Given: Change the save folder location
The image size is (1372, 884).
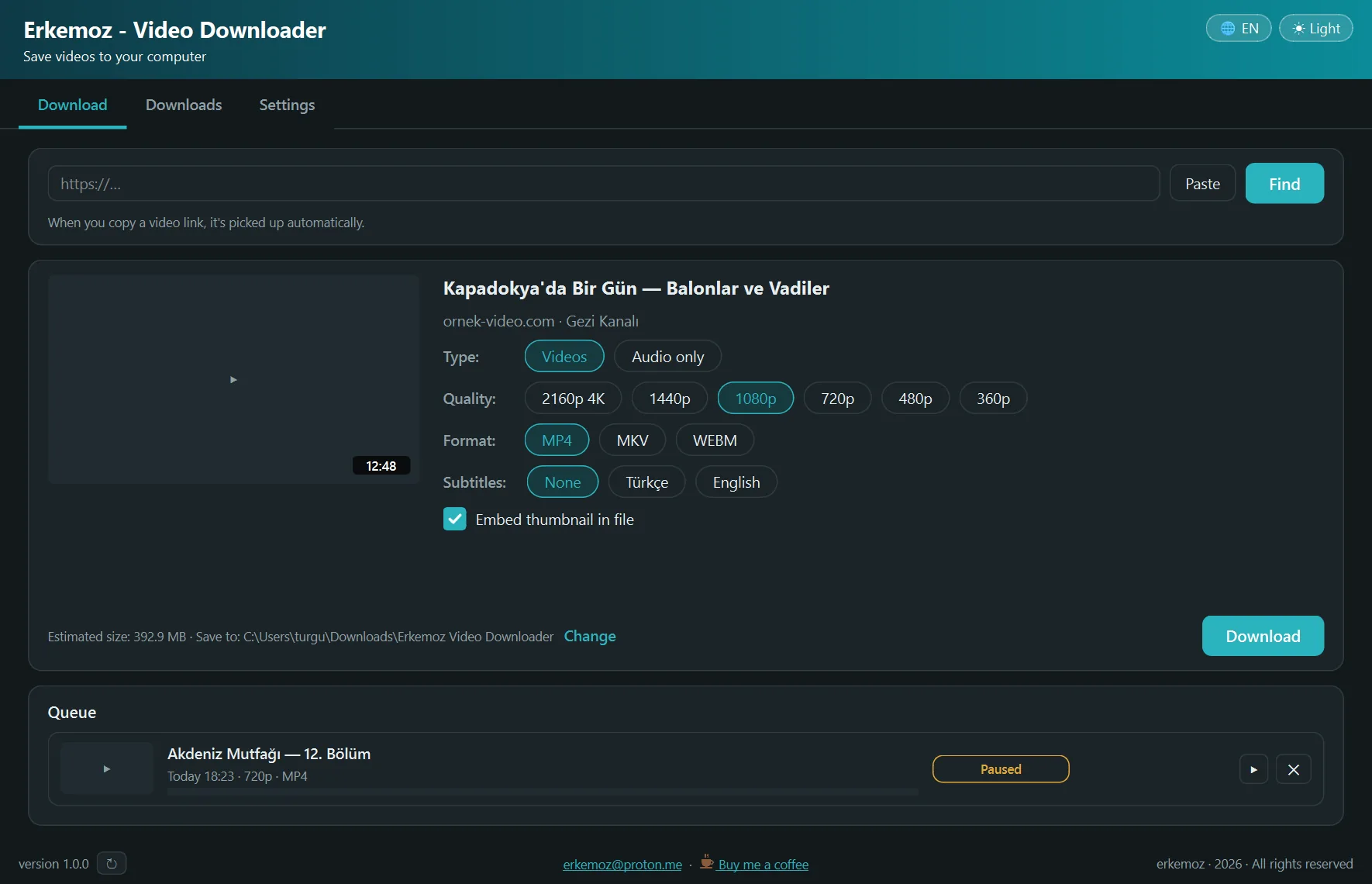Looking at the screenshot, I should (x=590, y=636).
